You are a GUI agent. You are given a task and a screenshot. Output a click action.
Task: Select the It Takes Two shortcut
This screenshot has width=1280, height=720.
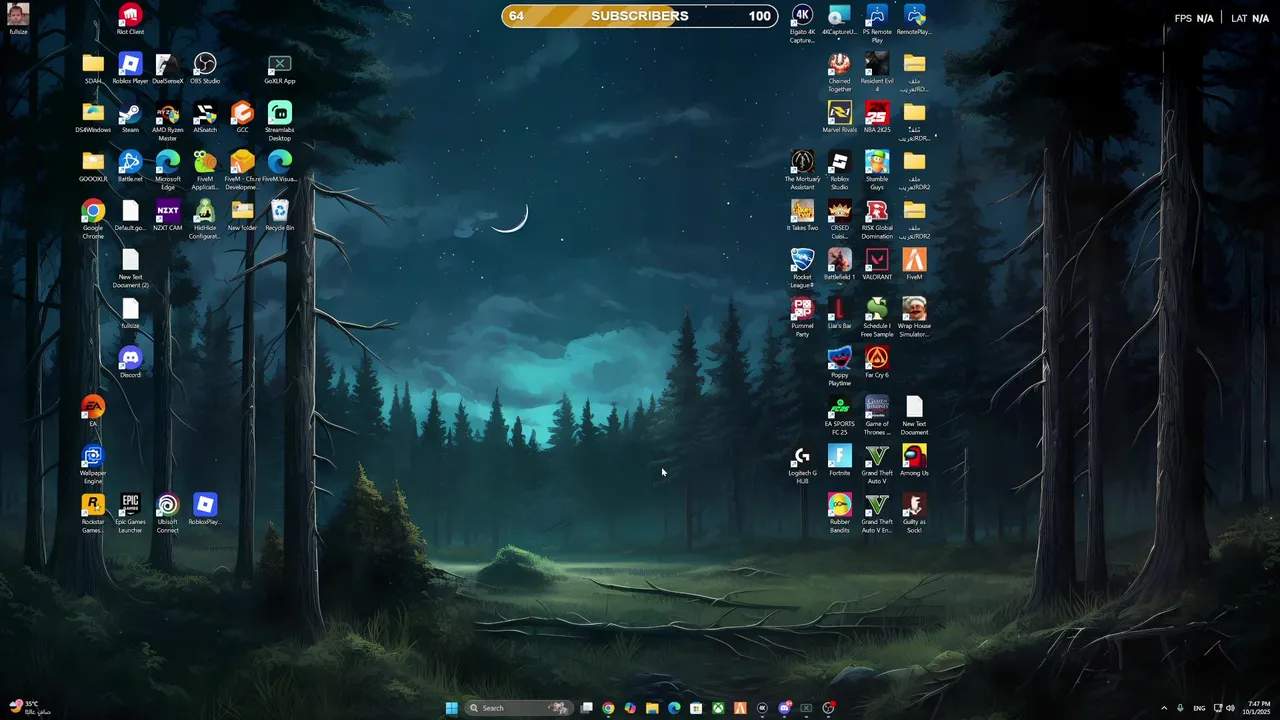(802, 216)
